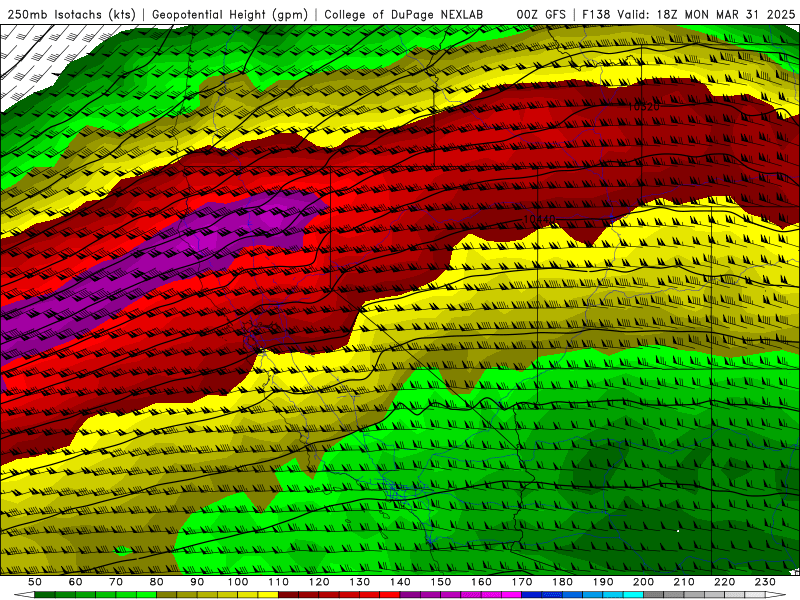This screenshot has height=600, width=800.
Task: Click the 200 value on the legend scale
Action: (644, 582)
